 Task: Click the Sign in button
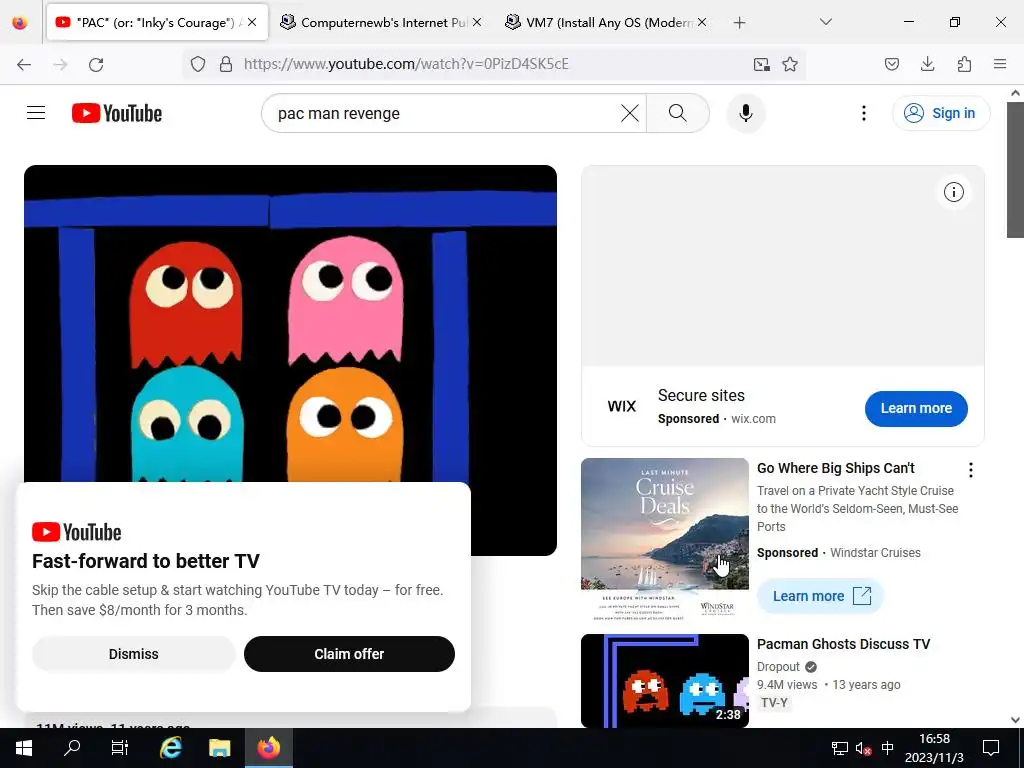pyautogui.click(x=940, y=113)
